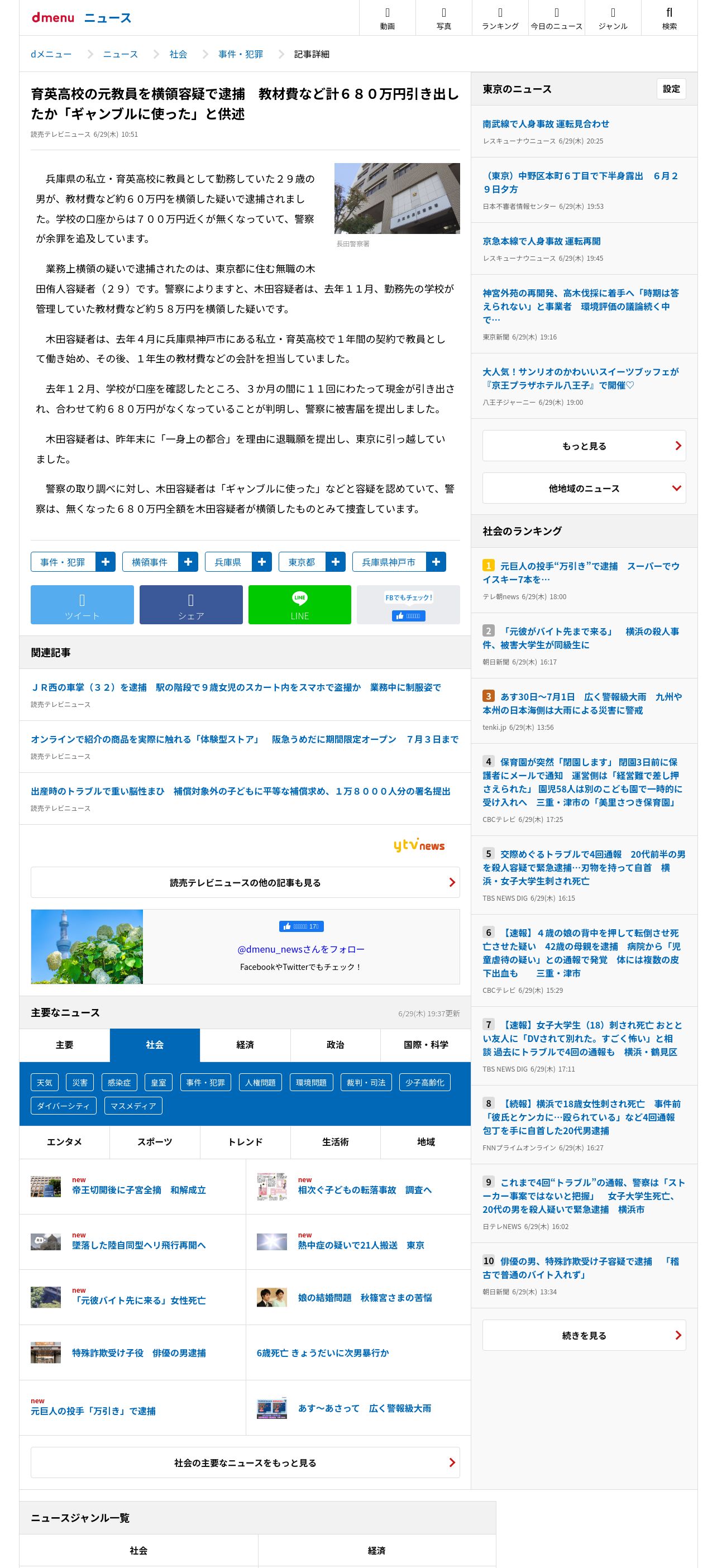717x1568 pixels.
Task: Share article on Facebook シェア button
Action: click(191, 604)
